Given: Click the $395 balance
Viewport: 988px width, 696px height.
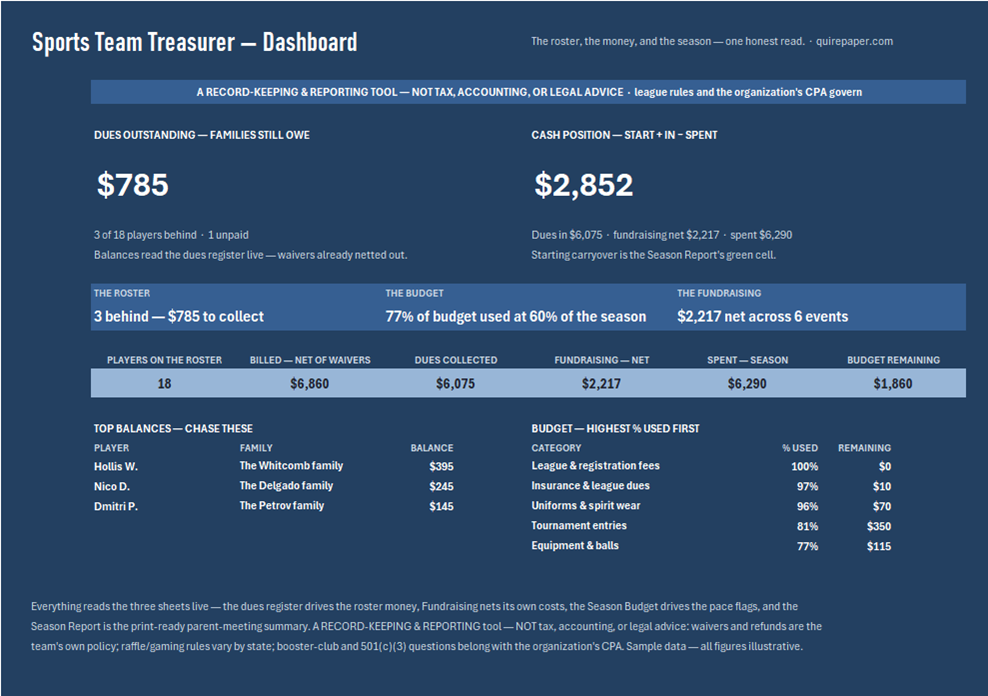Looking at the screenshot, I should point(441,466).
